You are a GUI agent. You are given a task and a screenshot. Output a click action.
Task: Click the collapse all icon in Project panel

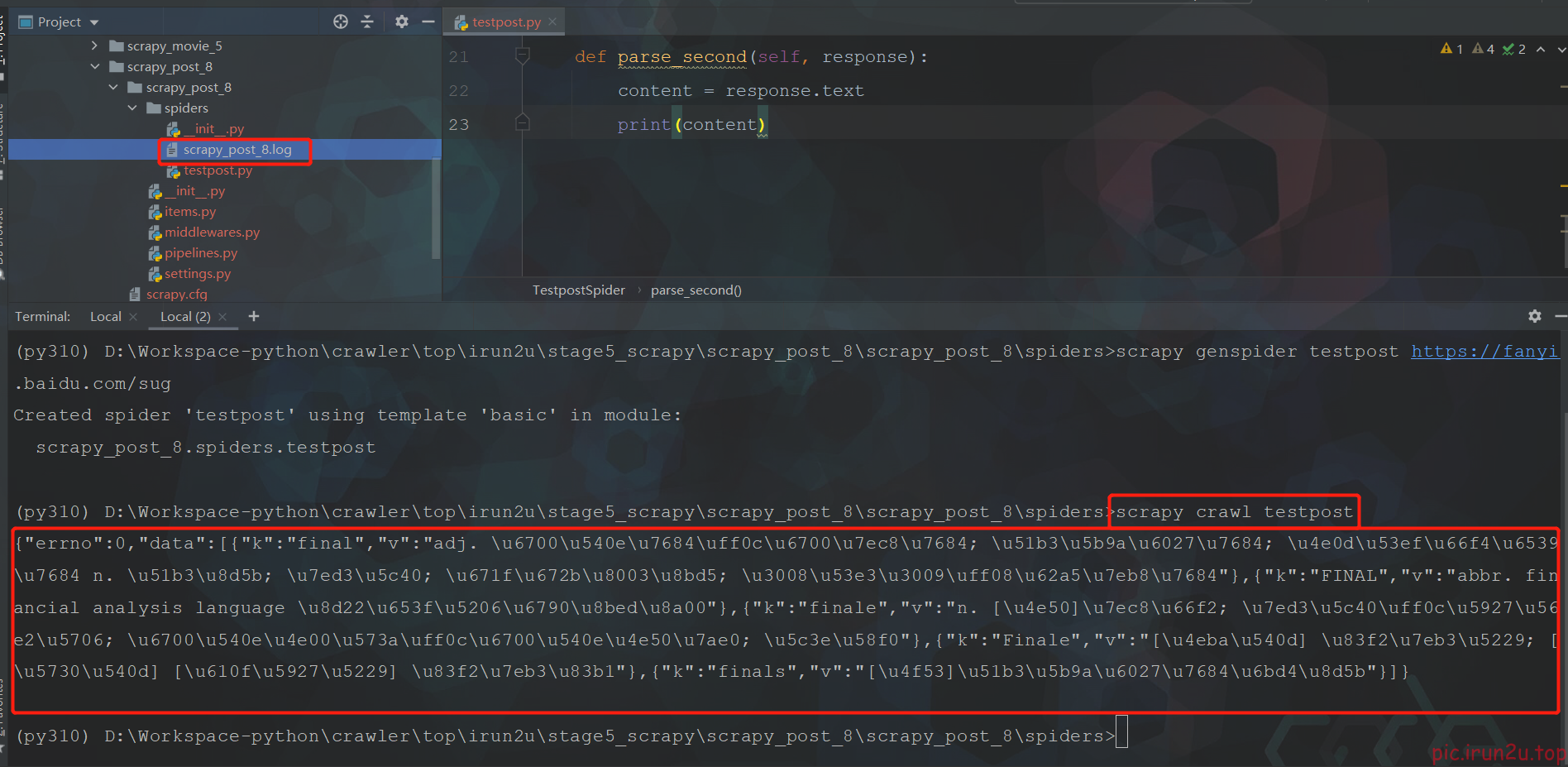(x=368, y=22)
